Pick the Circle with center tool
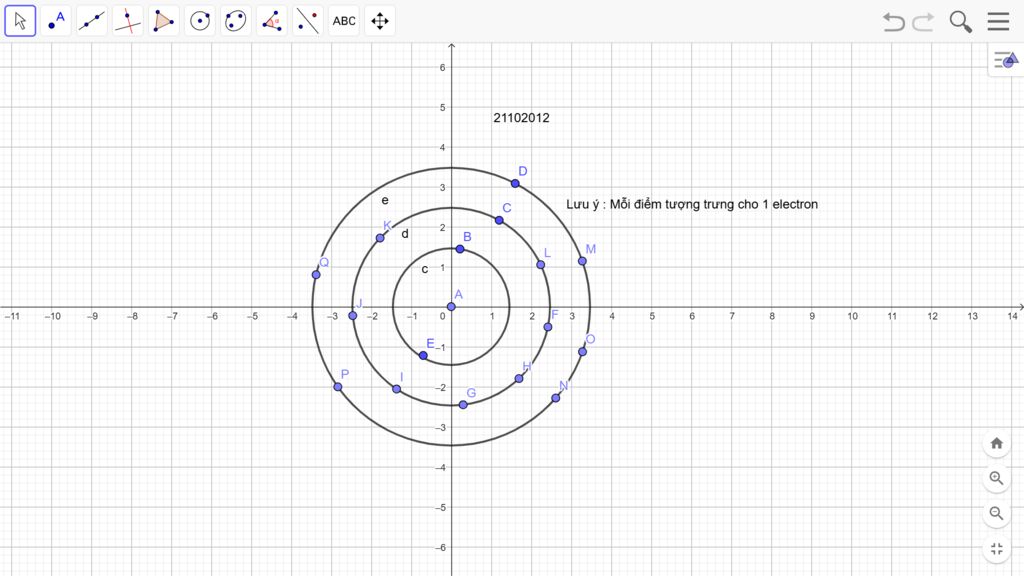This screenshot has height=576, width=1024. tap(200, 20)
